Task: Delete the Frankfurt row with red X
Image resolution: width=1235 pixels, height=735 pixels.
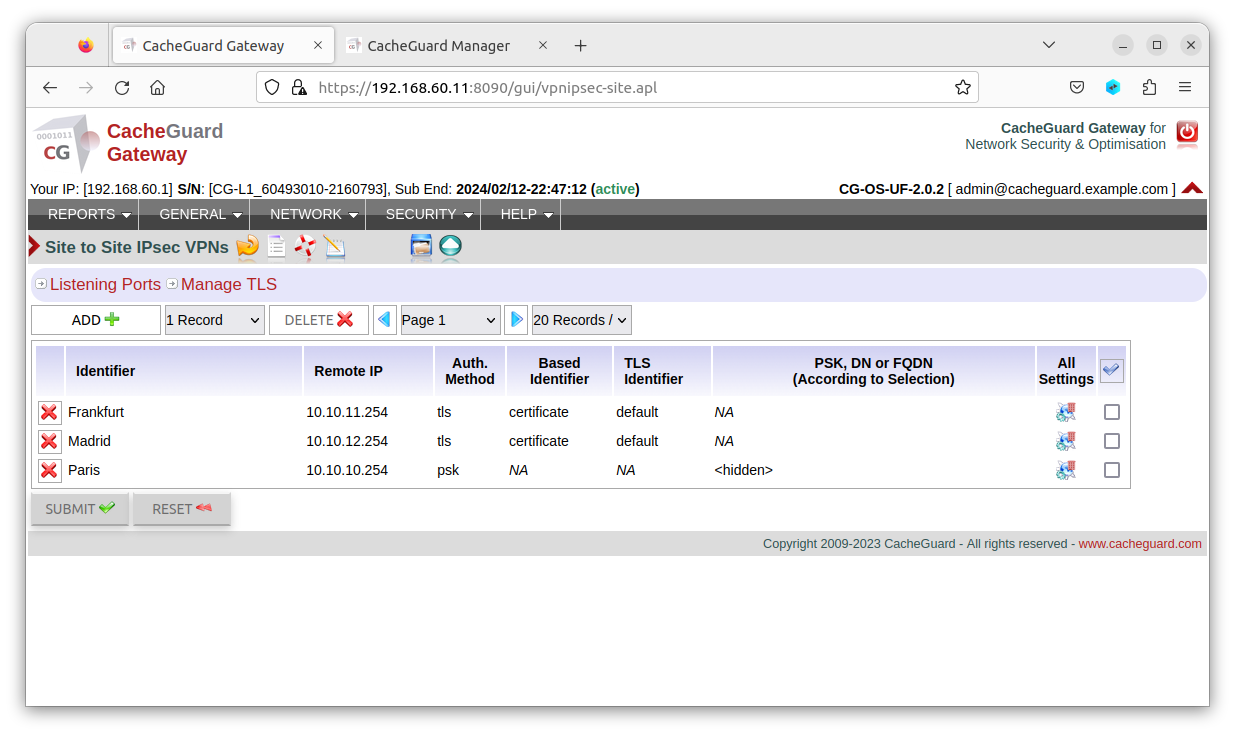Action: [49, 412]
